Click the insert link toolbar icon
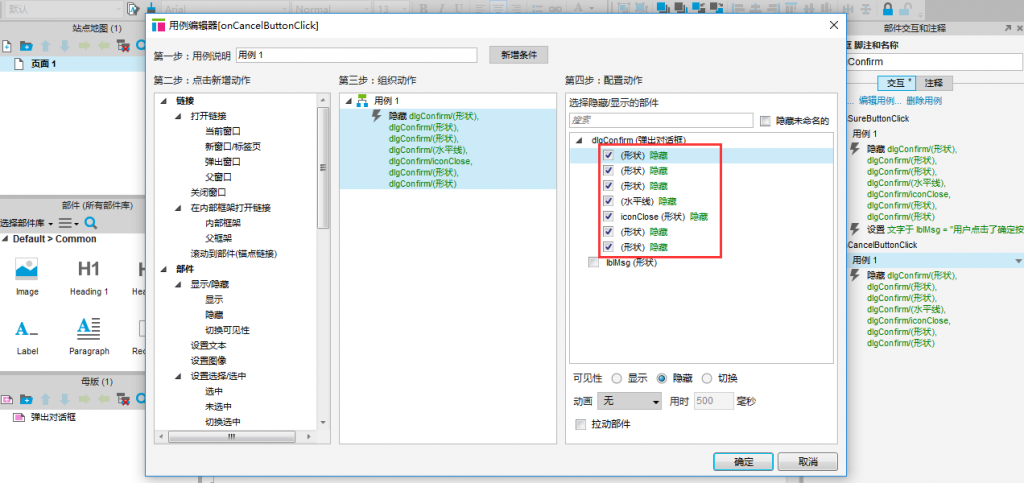 tap(556, 8)
